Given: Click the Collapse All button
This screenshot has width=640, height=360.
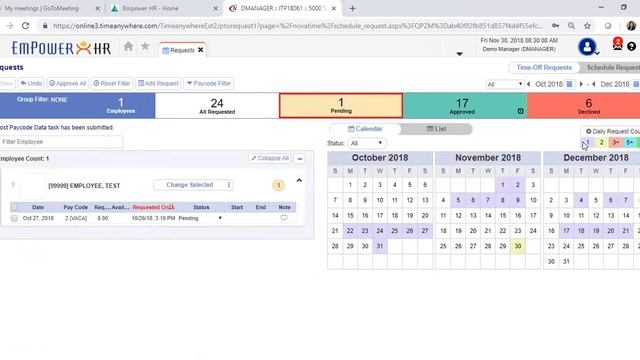Looking at the screenshot, I should [x=270, y=158].
